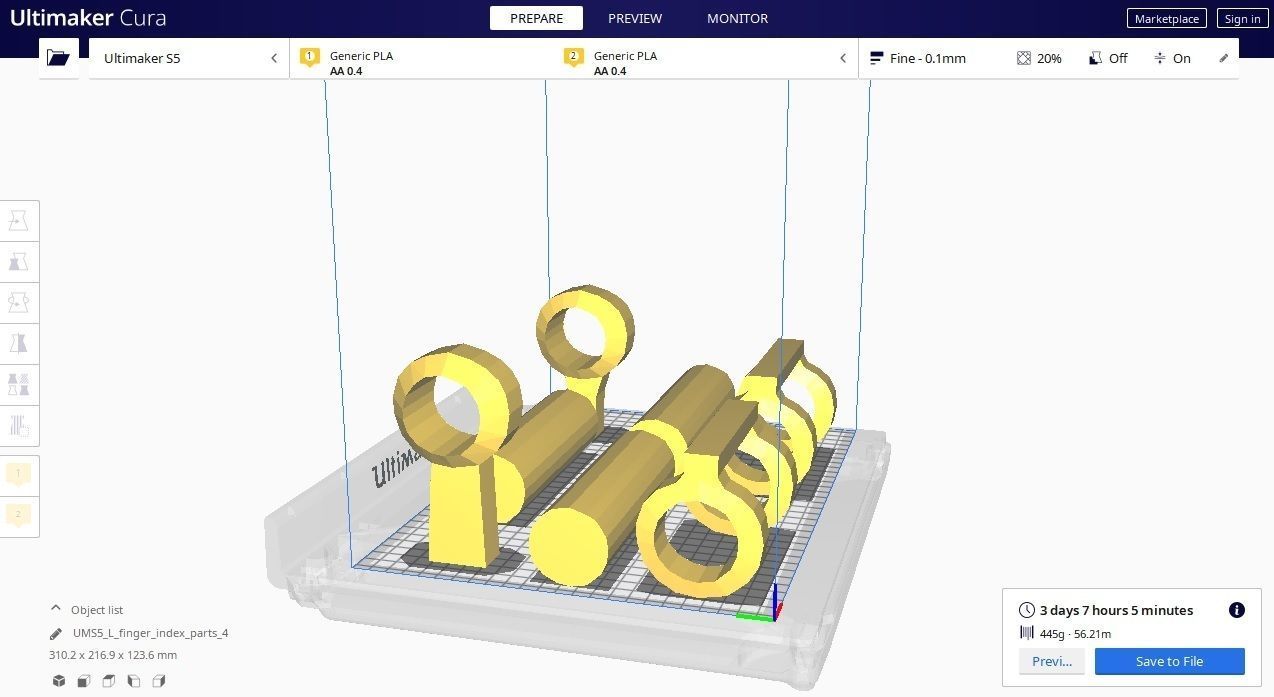Click the 445g · 56.21m material estimate
The image size is (1274, 697).
coord(1075,633)
